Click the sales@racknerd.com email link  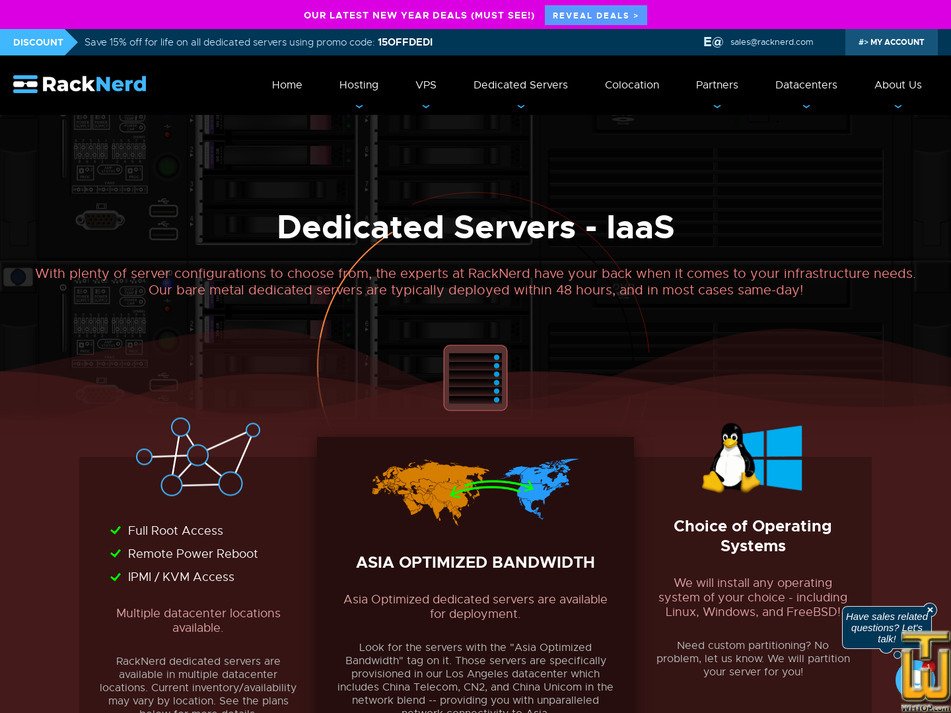(770, 42)
